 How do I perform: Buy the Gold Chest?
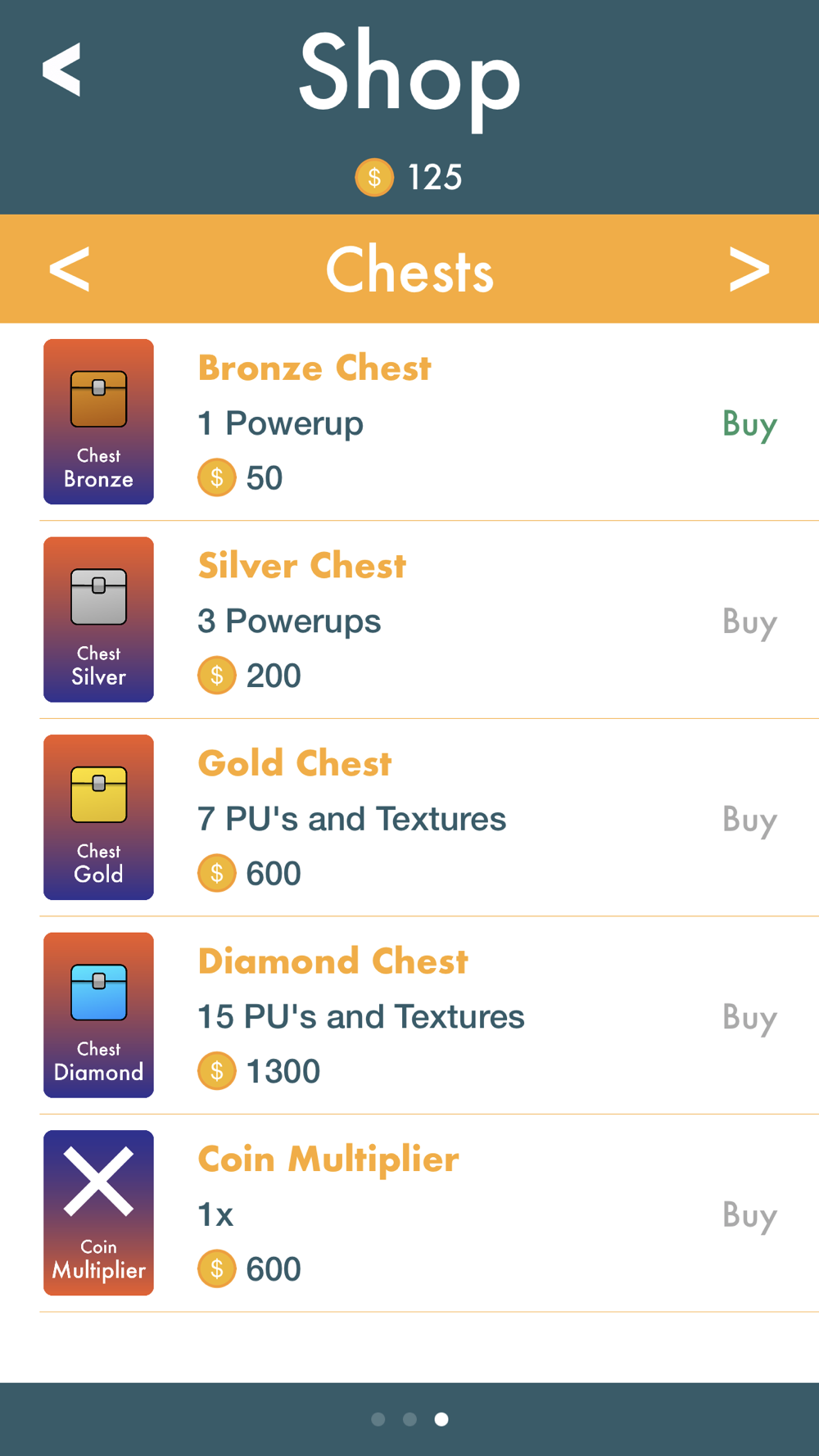tap(749, 821)
